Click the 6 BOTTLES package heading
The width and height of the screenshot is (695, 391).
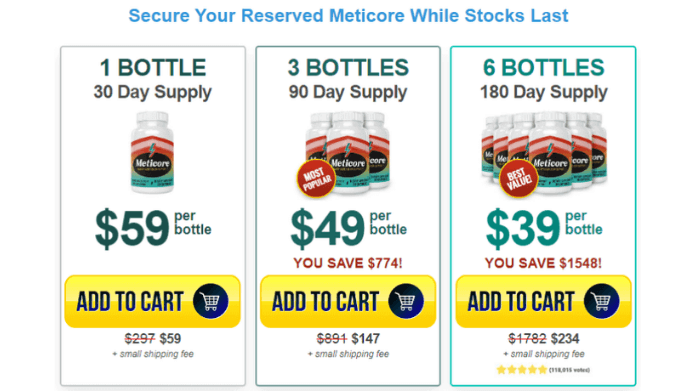coord(543,68)
